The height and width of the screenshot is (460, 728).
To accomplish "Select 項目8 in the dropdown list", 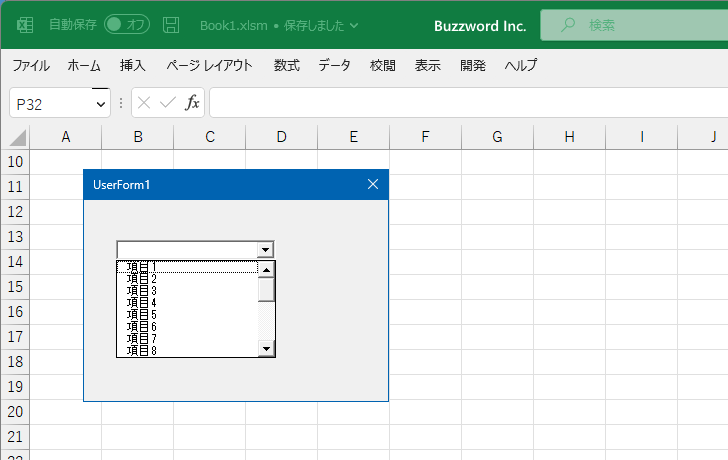I will point(188,350).
